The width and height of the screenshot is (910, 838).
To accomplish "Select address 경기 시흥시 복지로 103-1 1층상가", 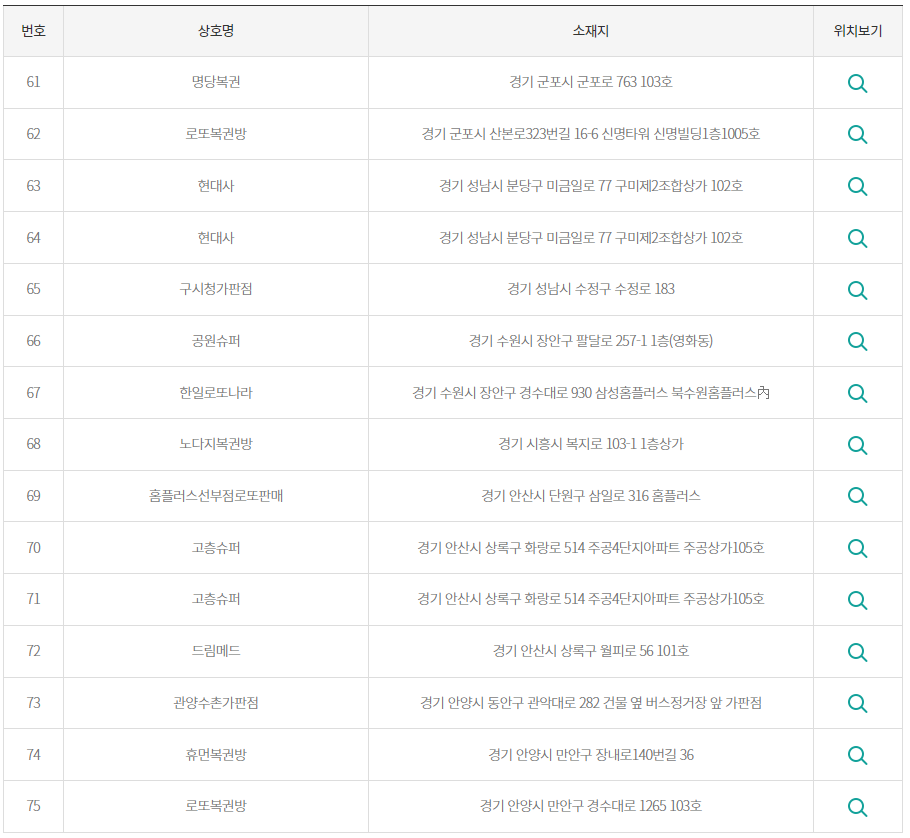I will [x=591, y=444].
